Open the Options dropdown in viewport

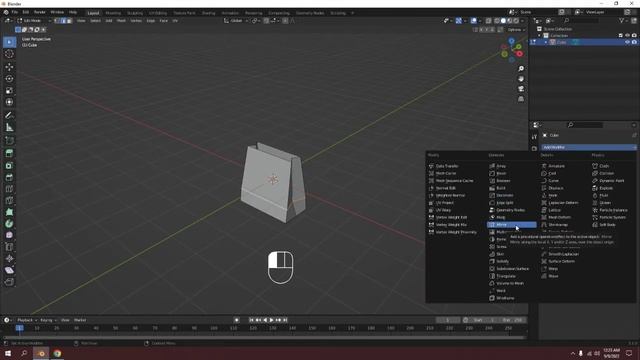516,30
